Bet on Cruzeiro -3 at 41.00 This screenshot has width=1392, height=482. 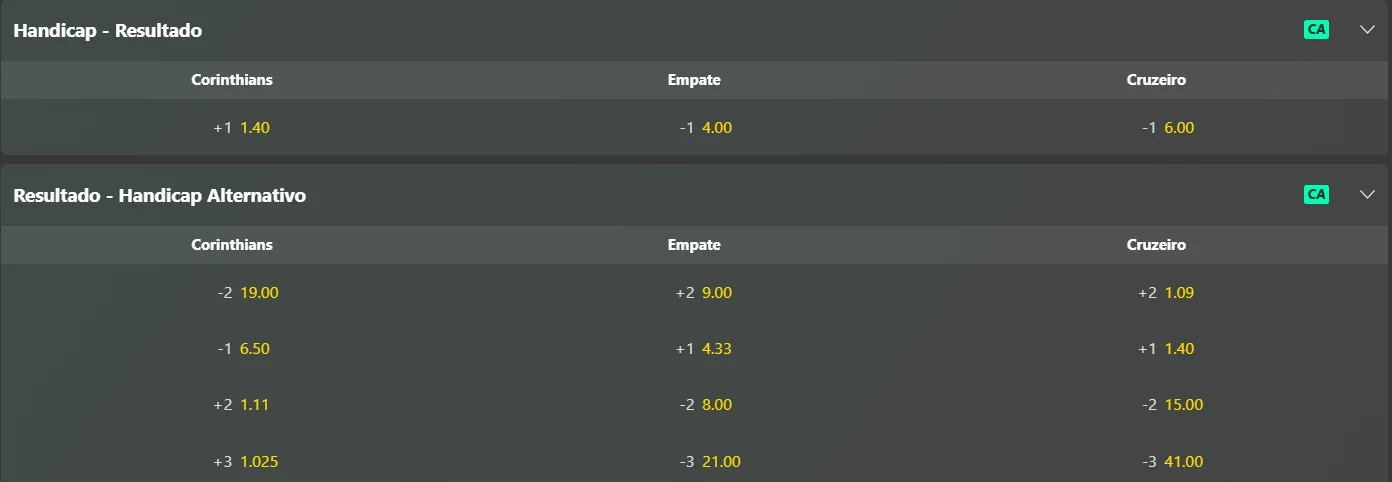(x=1172, y=462)
